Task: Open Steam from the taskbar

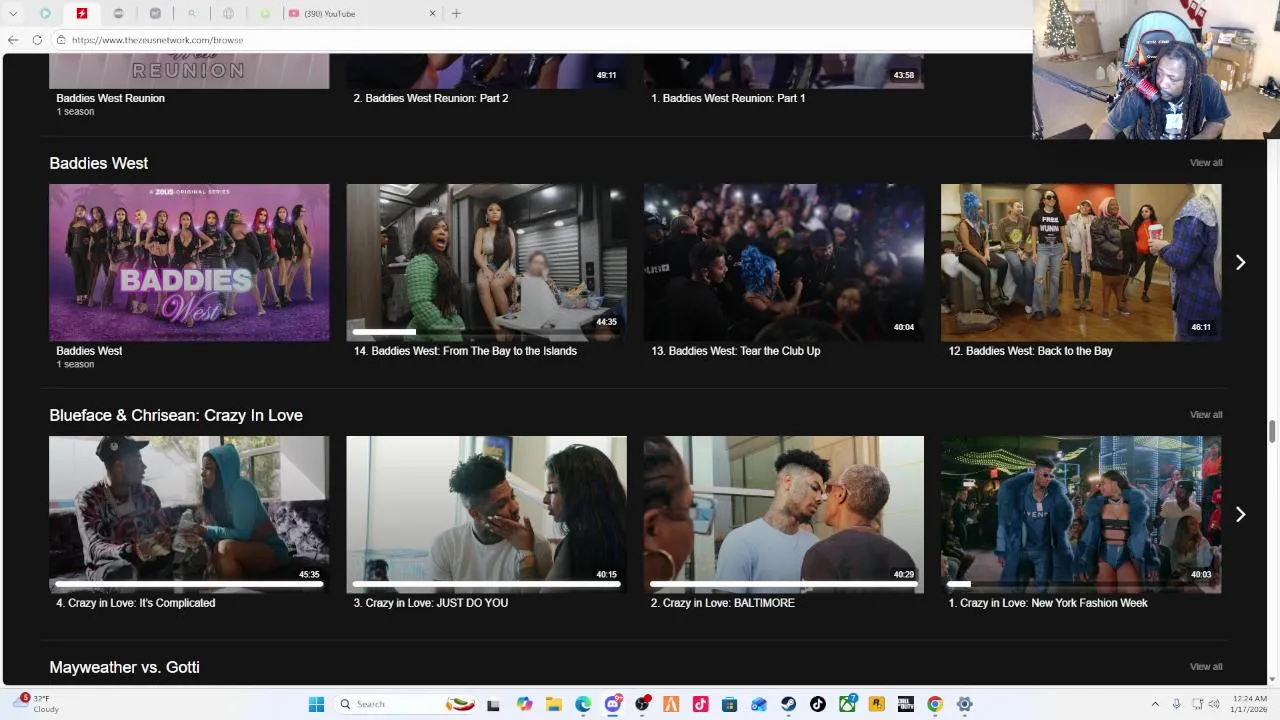Action: (789, 704)
